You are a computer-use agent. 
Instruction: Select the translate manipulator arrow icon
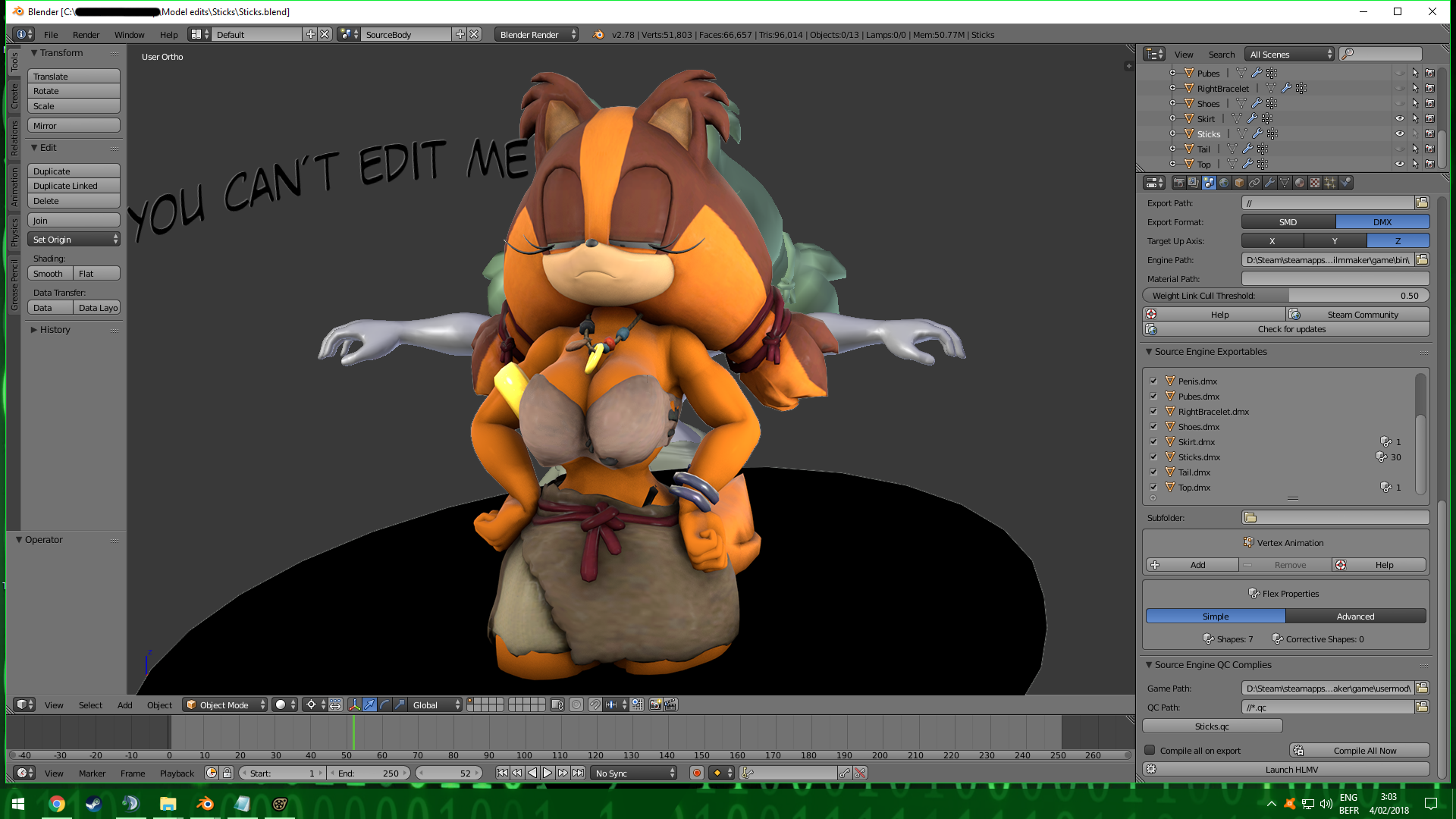tap(369, 705)
